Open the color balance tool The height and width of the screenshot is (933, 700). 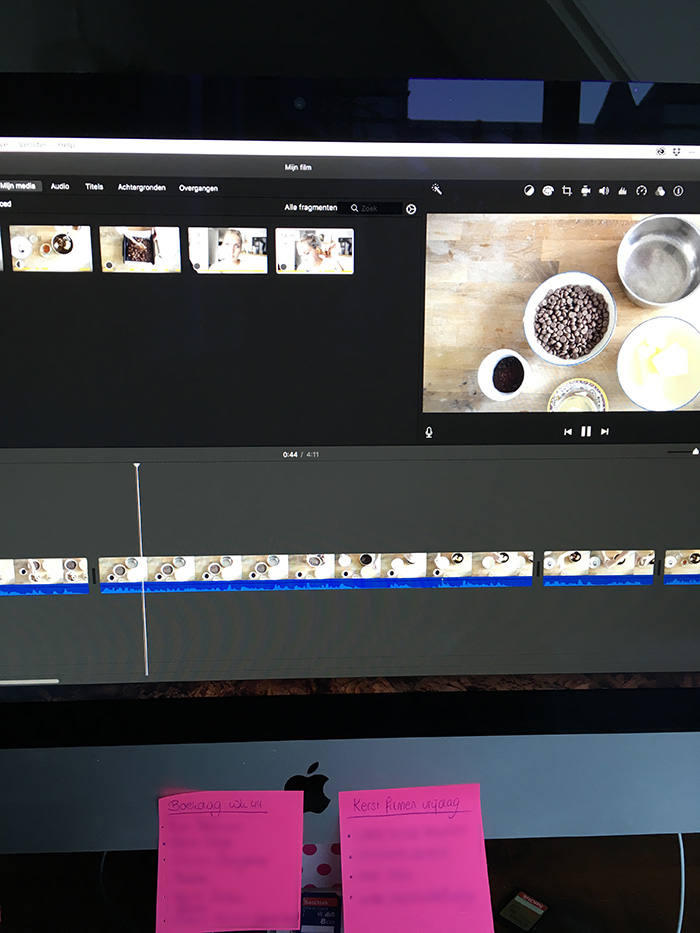pyautogui.click(x=529, y=190)
